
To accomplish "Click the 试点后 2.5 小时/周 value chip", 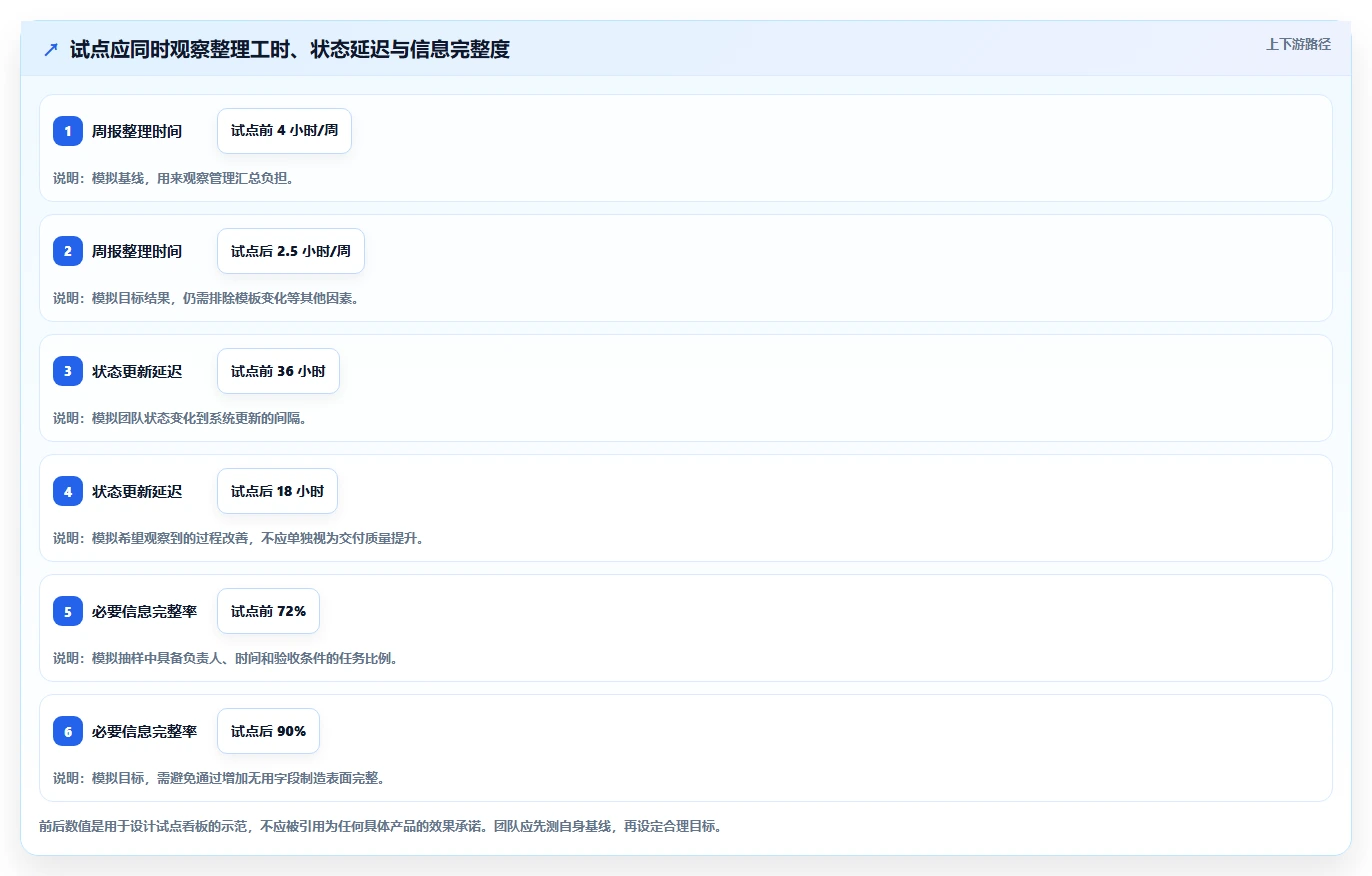I will (291, 251).
